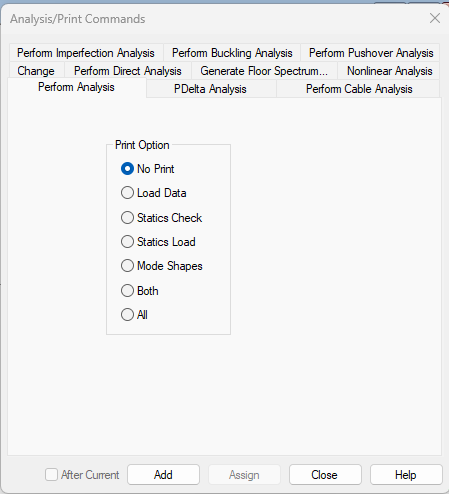Open Generate Floor Spectrum tab
This screenshot has height=494, width=449.
click(264, 71)
